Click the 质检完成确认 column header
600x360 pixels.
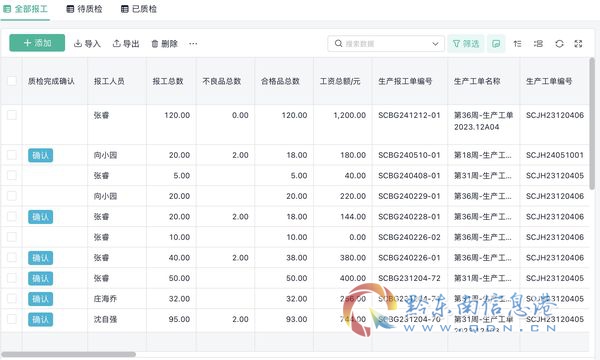pyautogui.click(x=55, y=81)
